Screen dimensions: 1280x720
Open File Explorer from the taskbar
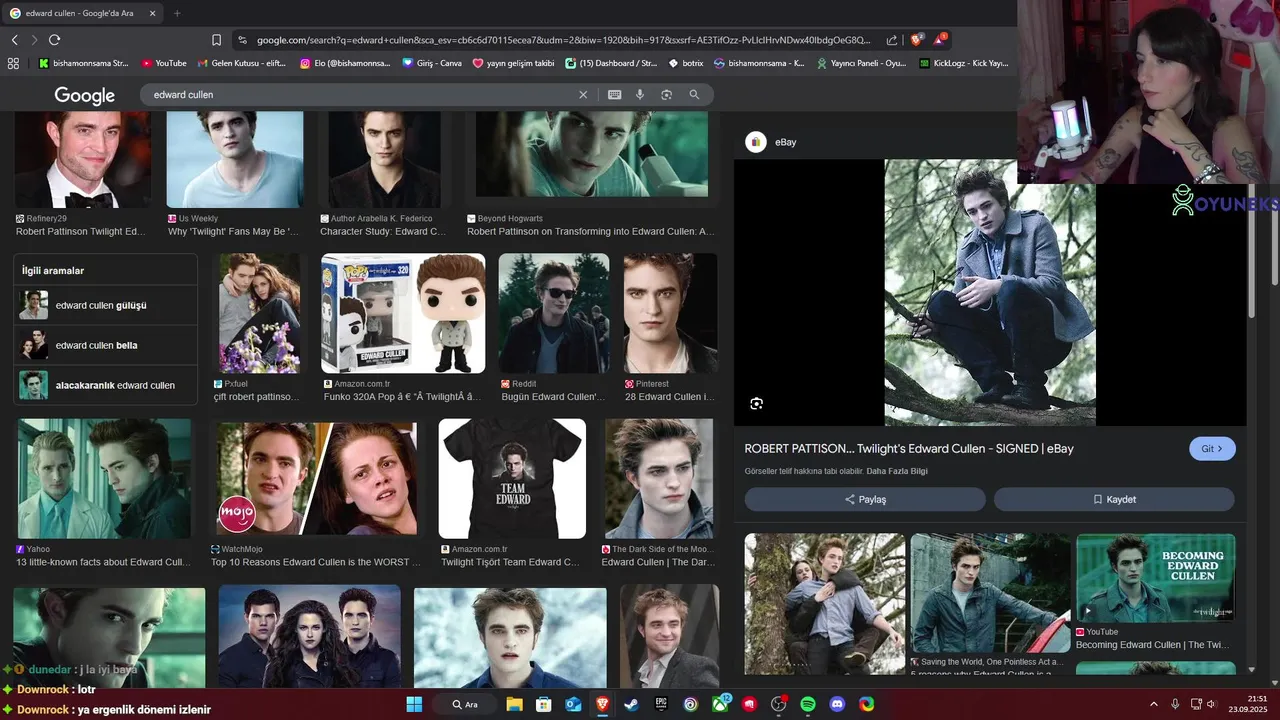pos(514,704)
